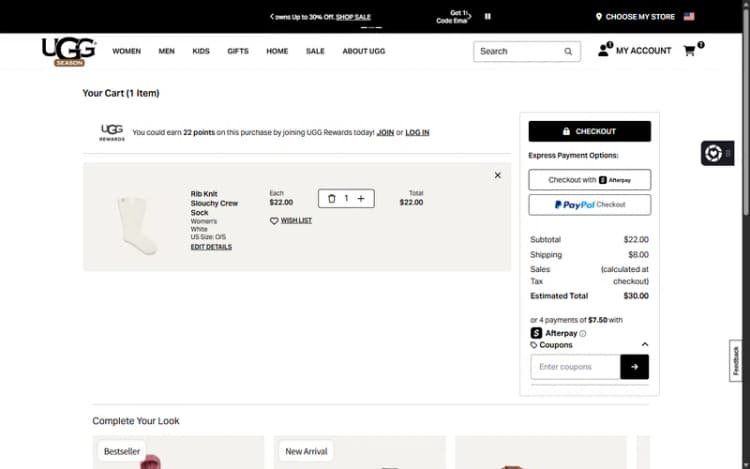750x469 pixels.
Task: Open the WOMEN menu
Action: (126, 51)
